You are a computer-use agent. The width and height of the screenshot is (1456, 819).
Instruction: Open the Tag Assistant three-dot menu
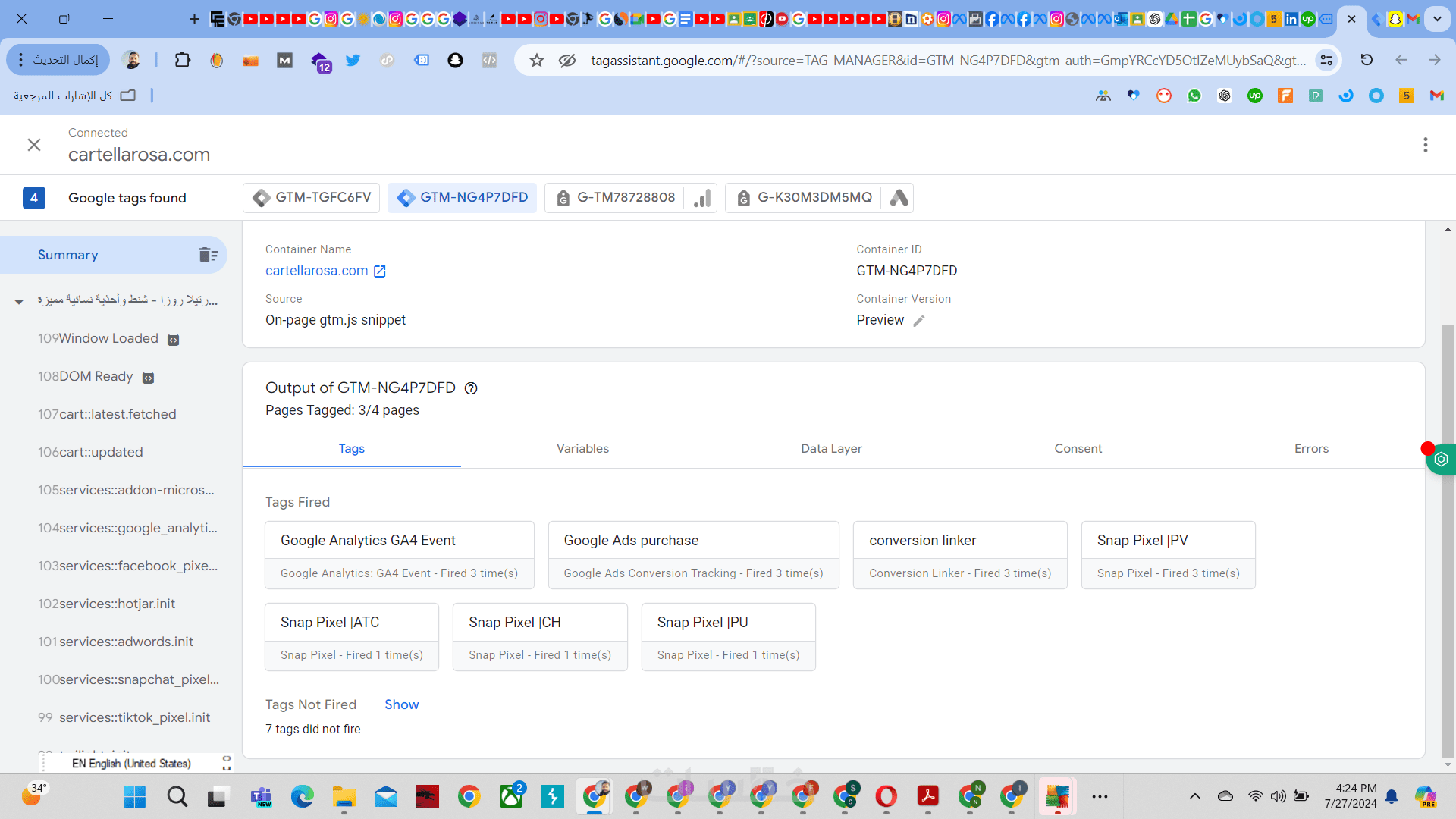click(x=1426, y=145)
